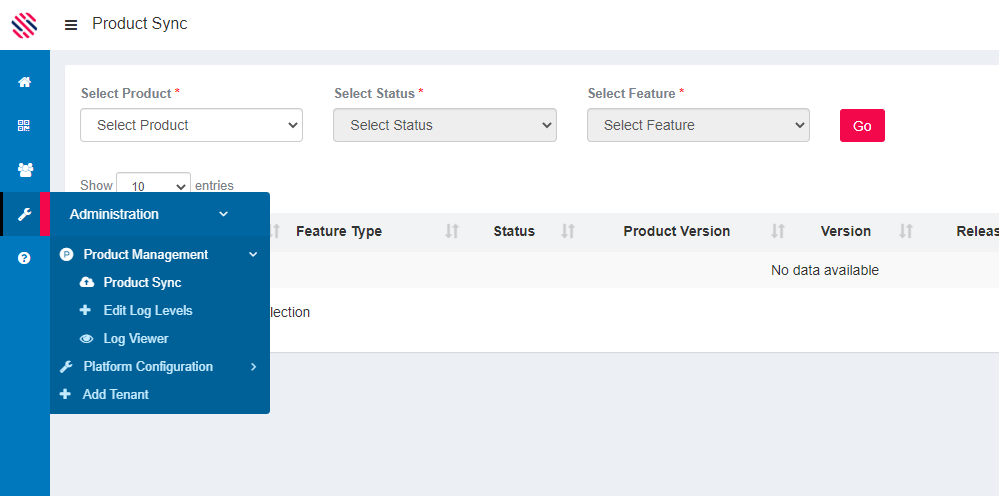999x496 pixels.
Task: Open the Select Feature dropdown
Action: (698, 125)
